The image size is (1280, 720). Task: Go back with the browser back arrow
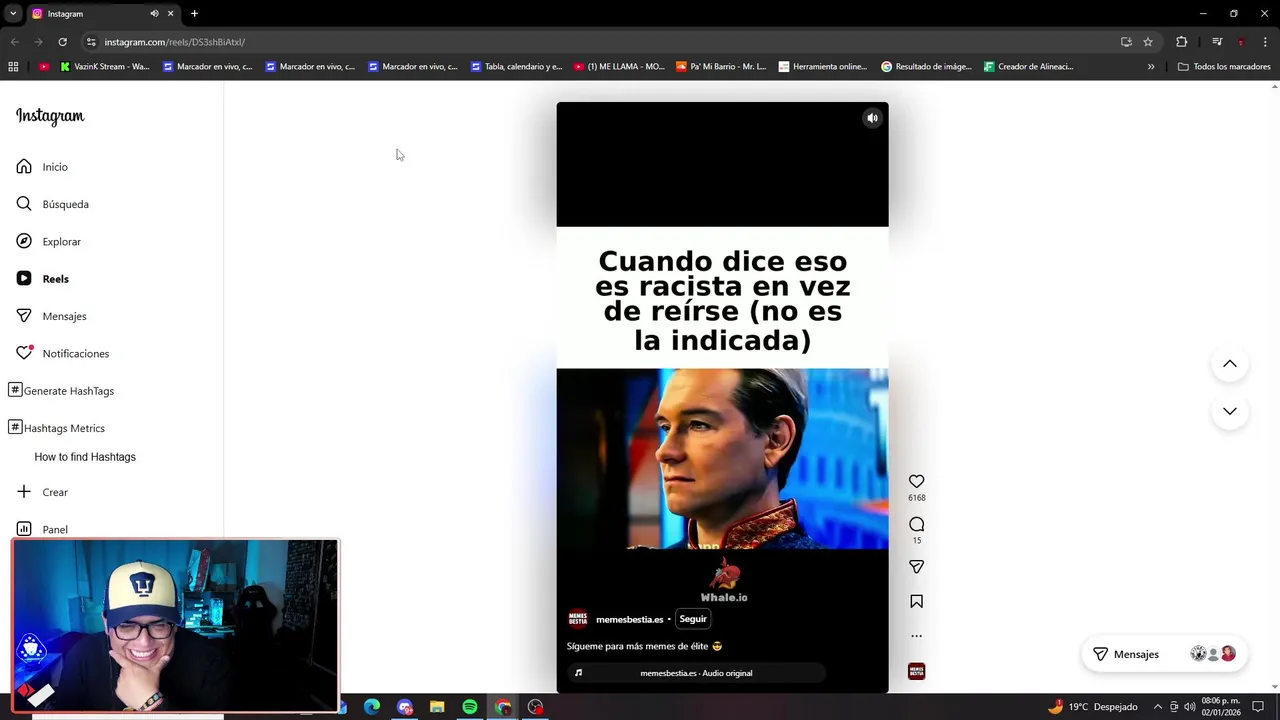[14, 42]
